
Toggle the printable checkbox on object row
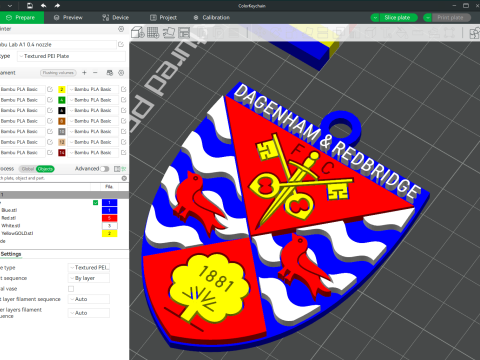coord(96,202)
